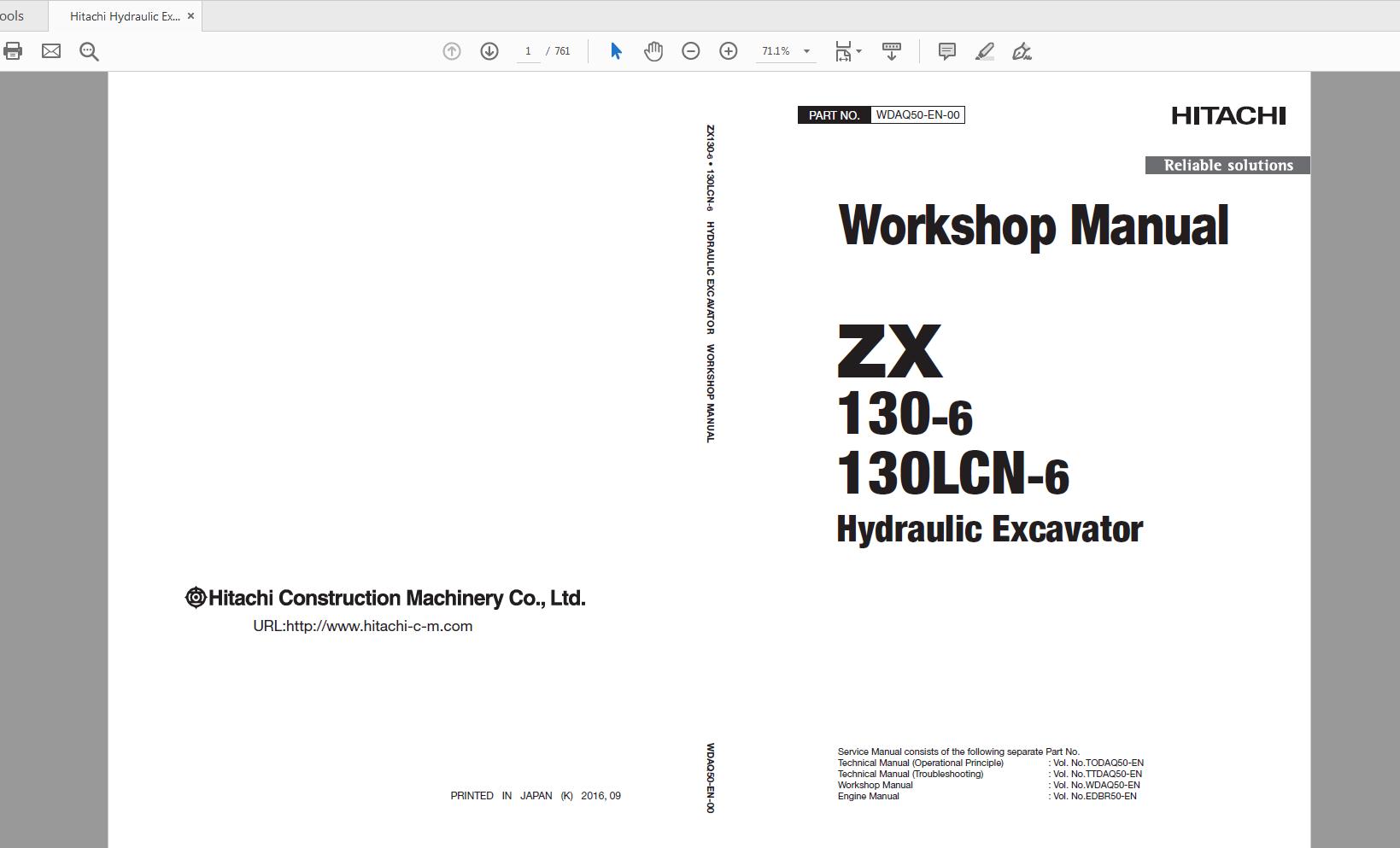Click 'Vol. No.EDBR50-EN' text
The image size is (1400, 848).
coord(1095,797)
